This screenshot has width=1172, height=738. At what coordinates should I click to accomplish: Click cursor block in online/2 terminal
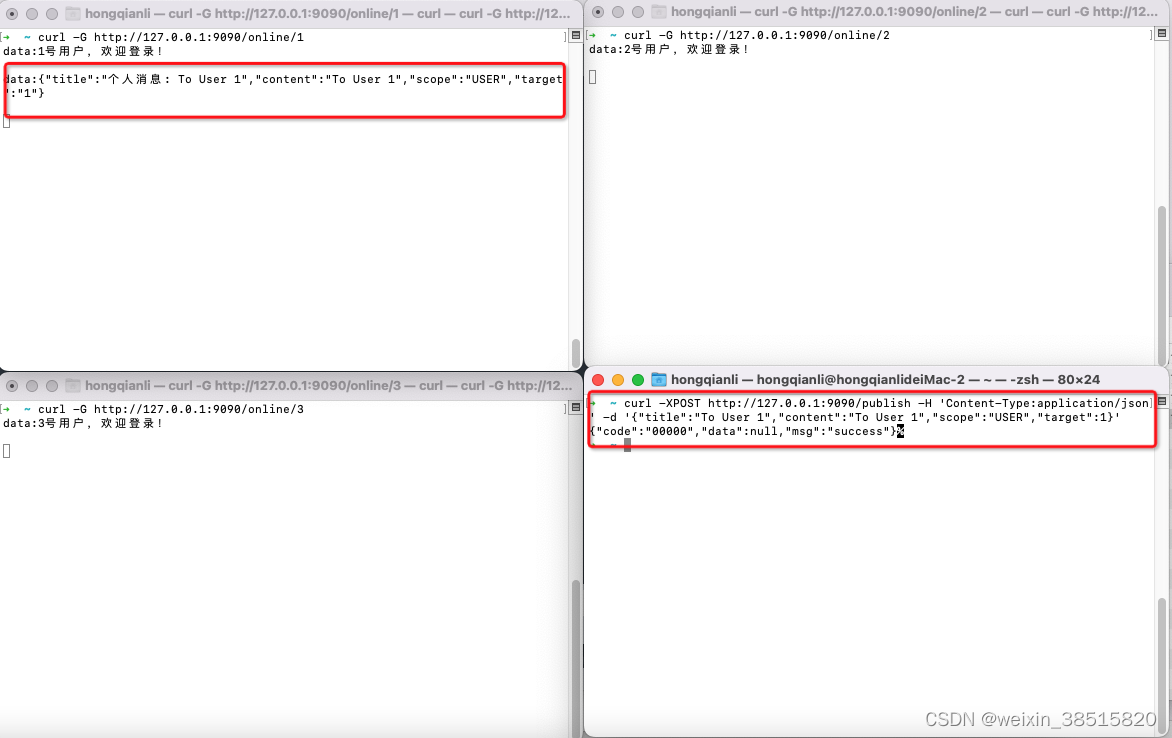[593, 76]
